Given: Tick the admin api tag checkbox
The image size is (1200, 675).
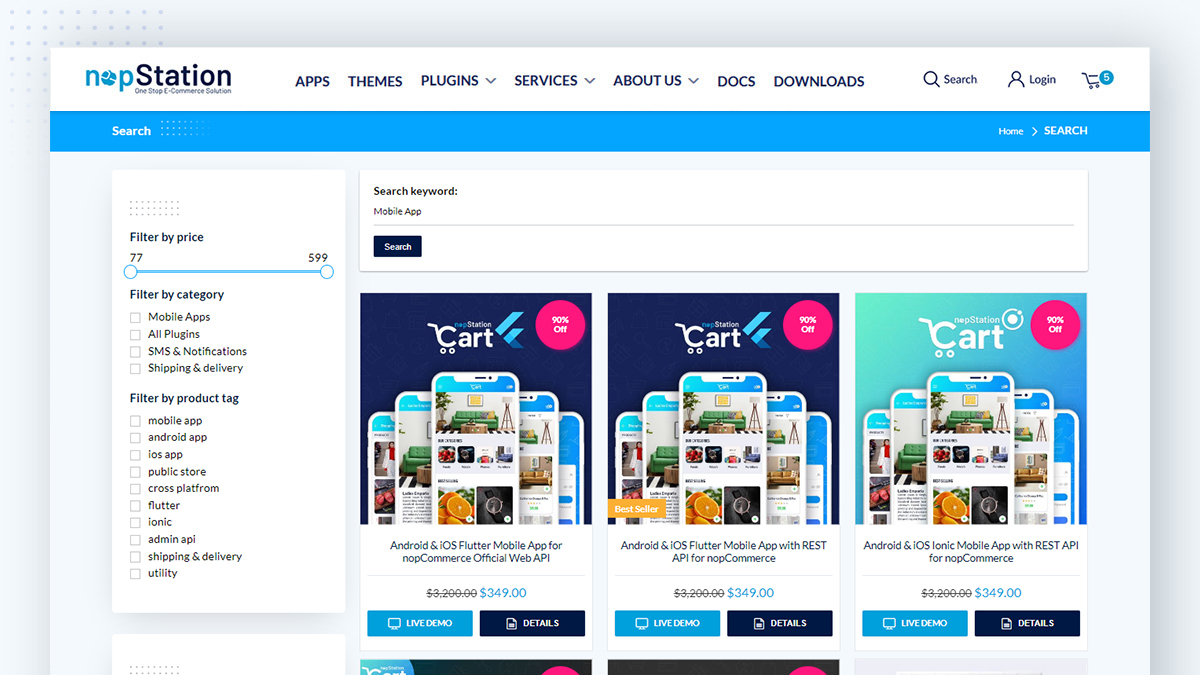Looking at the screenshot, I should tap(135, 540).
